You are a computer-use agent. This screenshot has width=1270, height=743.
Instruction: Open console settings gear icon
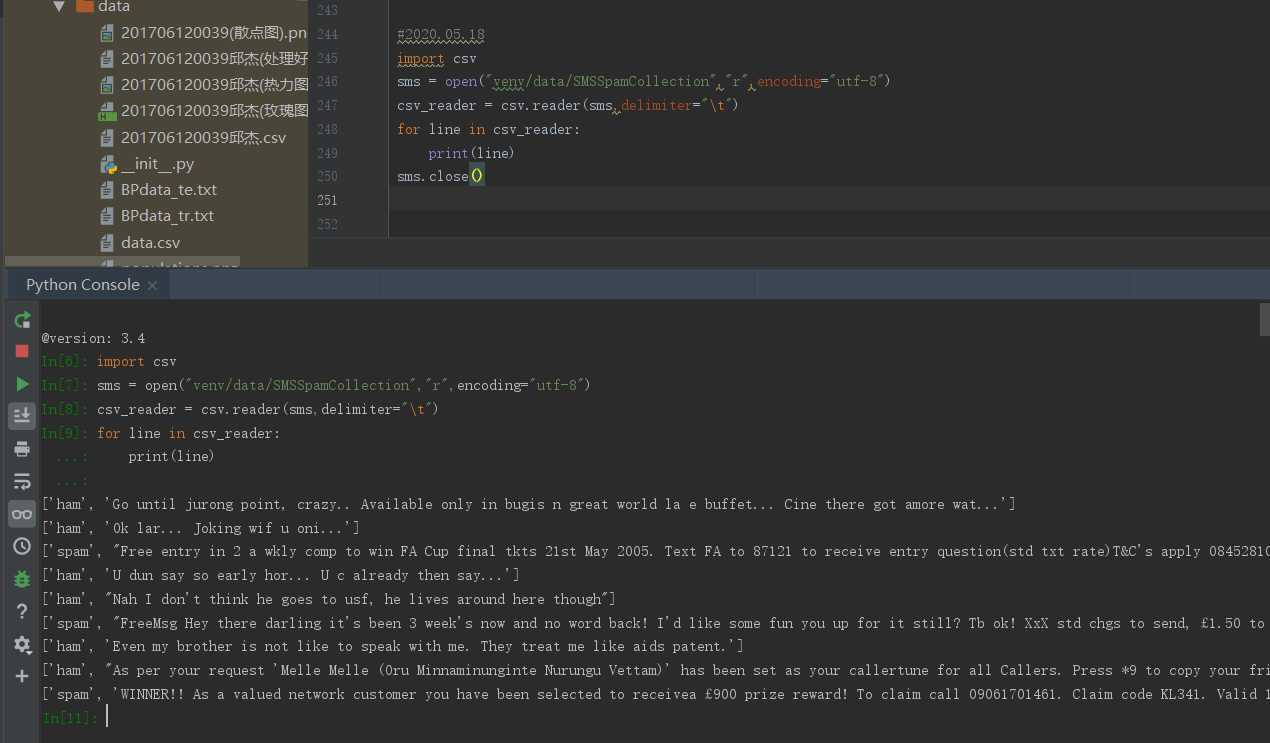click(x=22, y=644)
